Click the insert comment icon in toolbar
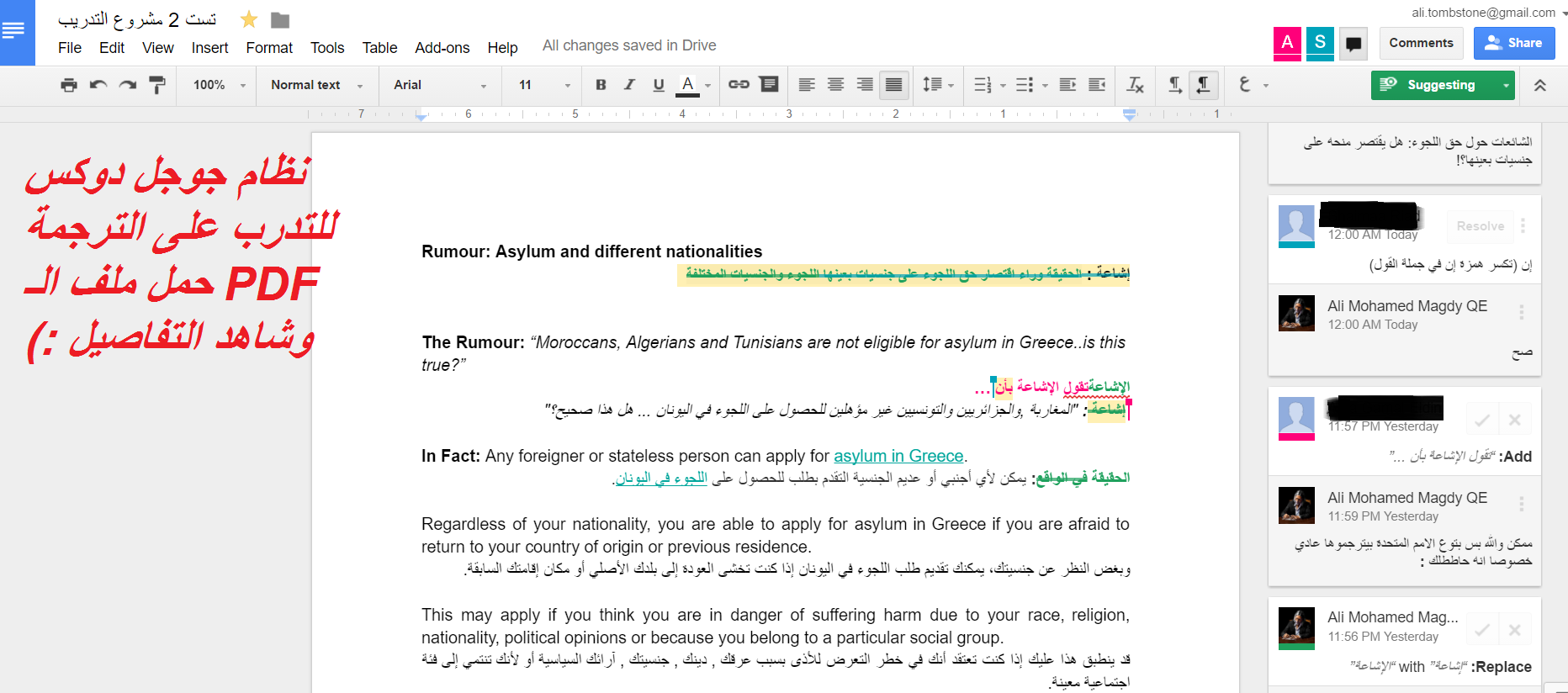 click(x=769, y=85)
